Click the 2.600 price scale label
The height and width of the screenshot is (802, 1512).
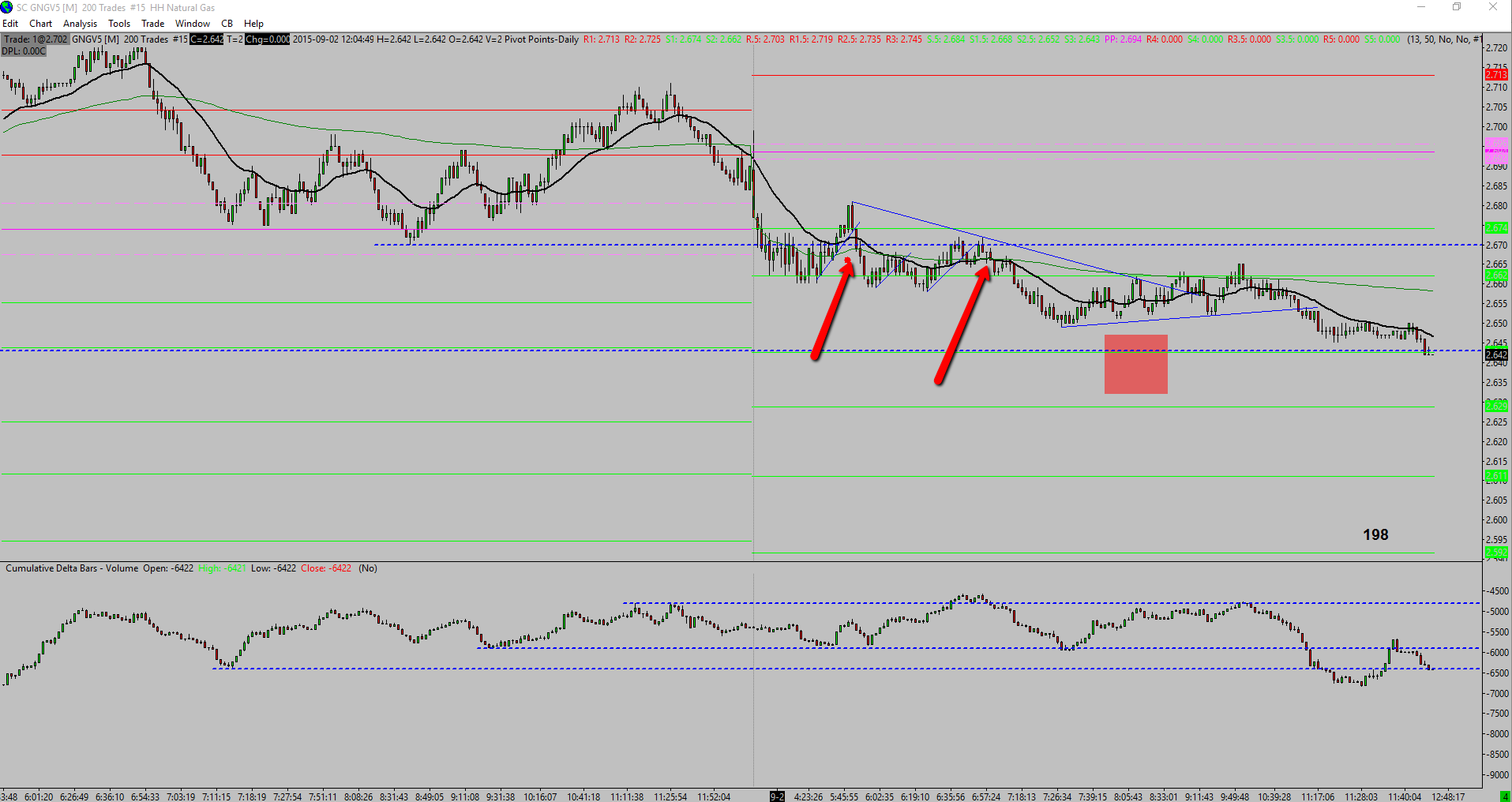point(1496,520)
